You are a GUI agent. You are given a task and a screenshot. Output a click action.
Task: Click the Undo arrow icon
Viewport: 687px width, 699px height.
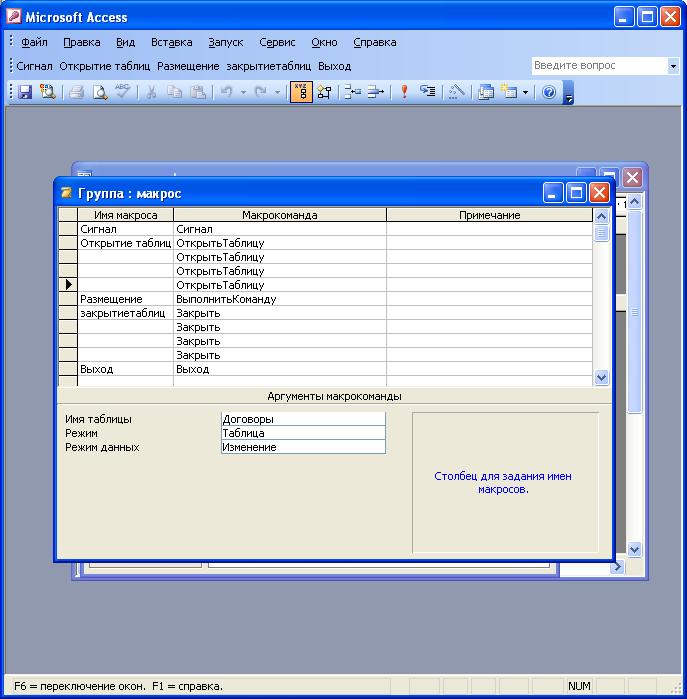[x=227, y=92]
